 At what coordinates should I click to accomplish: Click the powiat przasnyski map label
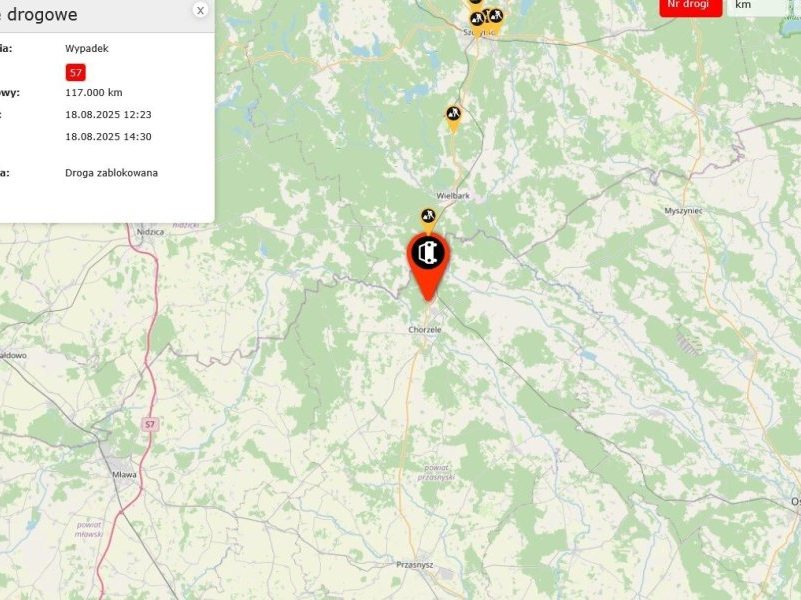tap(436, 472)
